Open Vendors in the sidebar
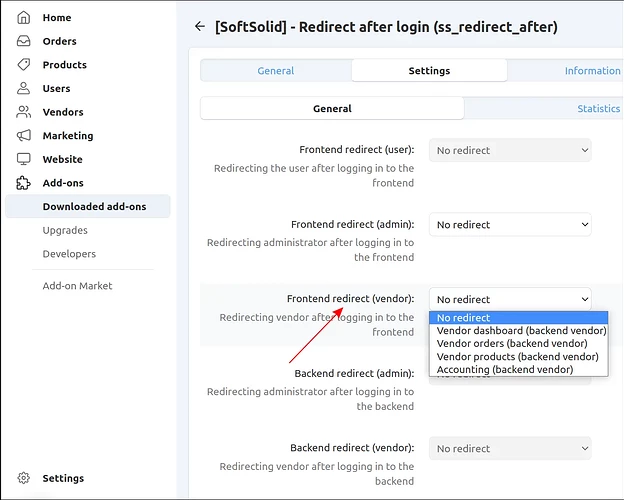 tap(63, 112)
